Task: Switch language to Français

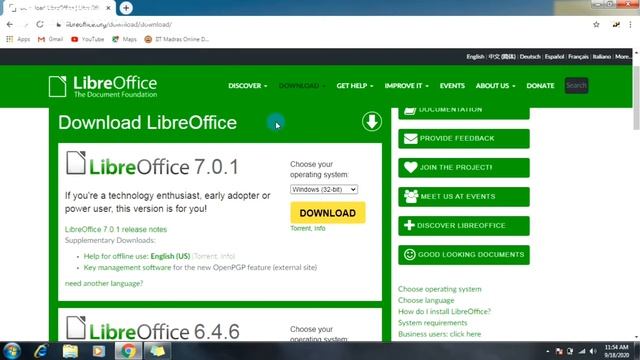Action: (x=578, y=57)
